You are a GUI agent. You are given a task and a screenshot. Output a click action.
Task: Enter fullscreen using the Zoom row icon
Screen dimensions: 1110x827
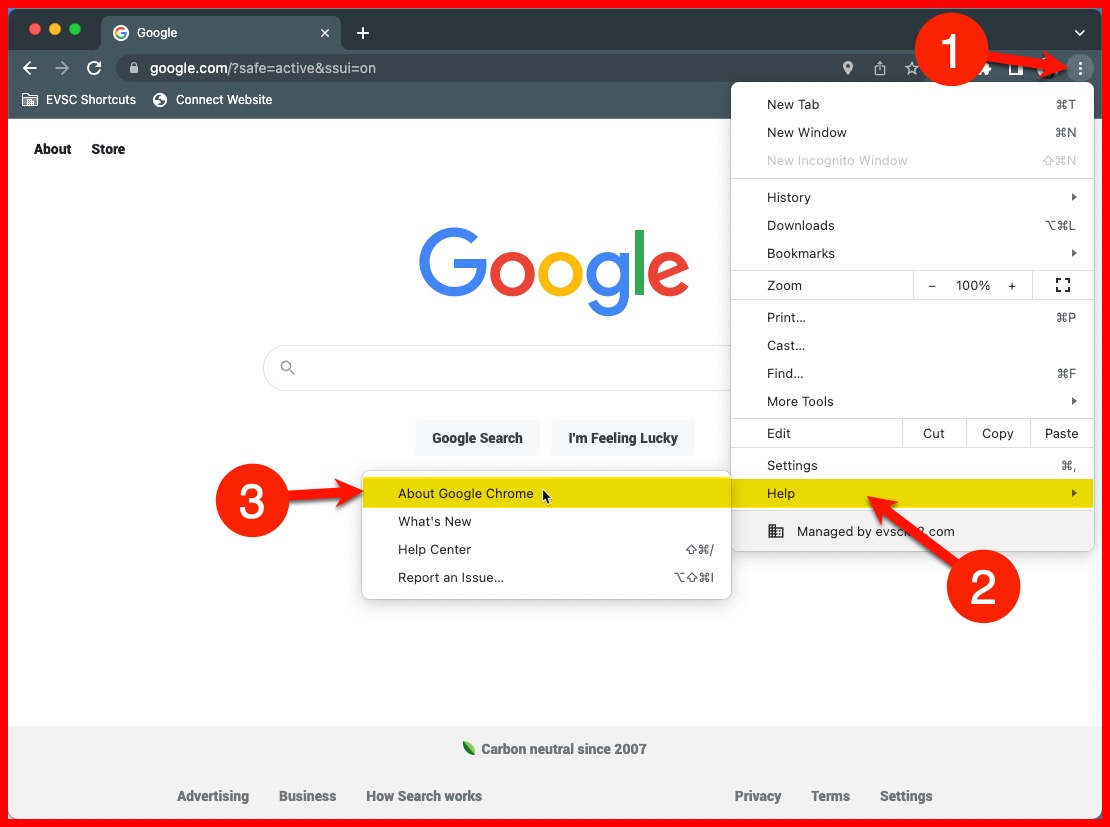pyautogui.click(x=1063, y=285)
